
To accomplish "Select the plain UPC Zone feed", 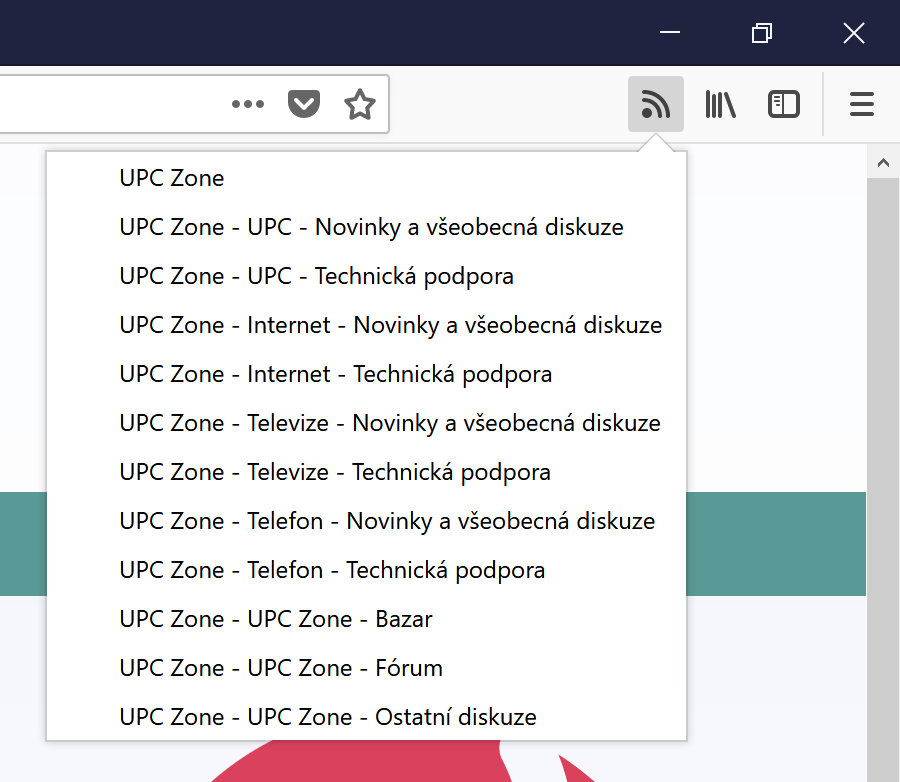I will click(x=172, y=178).
